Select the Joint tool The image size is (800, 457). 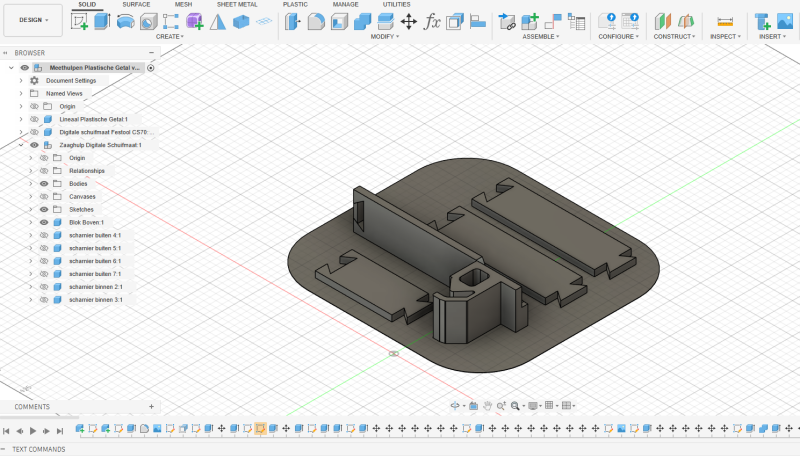click(x=553, y=22)
